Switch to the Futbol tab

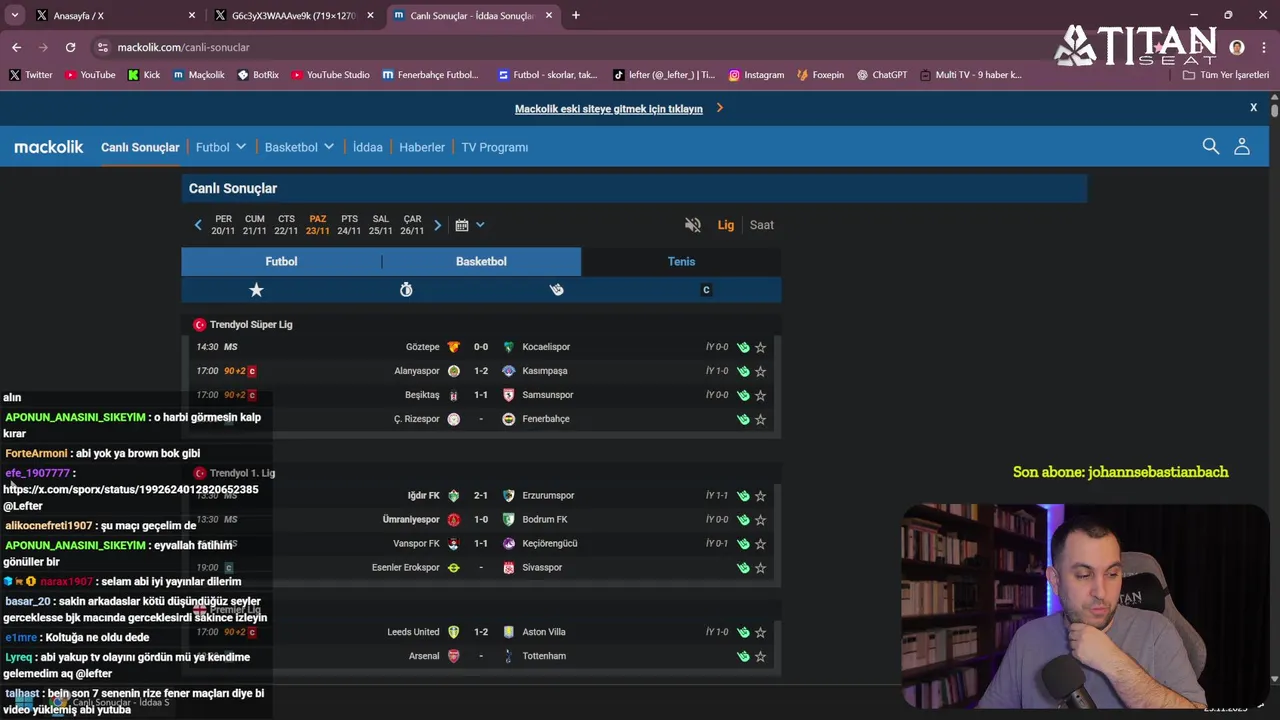[281, 261]
